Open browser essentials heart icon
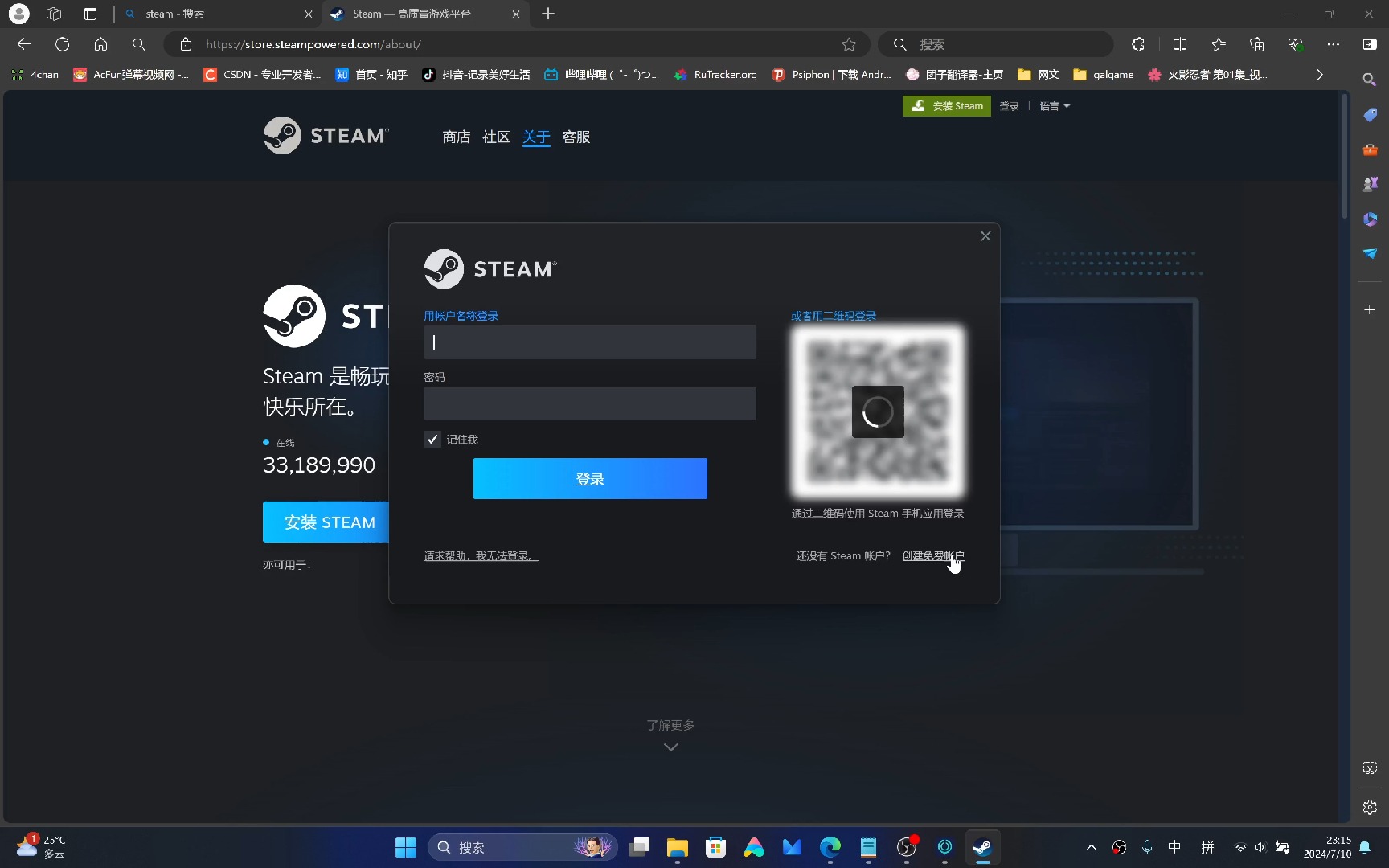Image resolution: width=1389 pixels, height=868 pixels. 1295,44
